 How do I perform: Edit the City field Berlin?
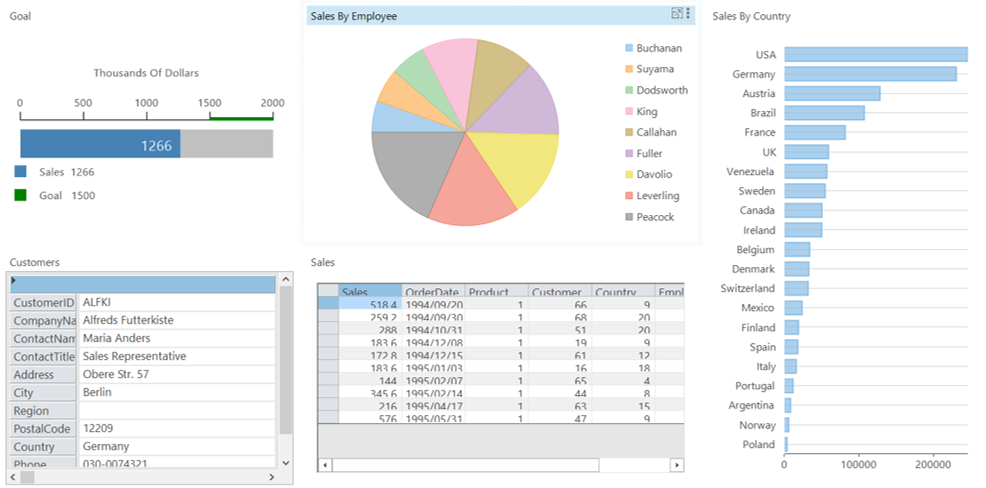177,392
